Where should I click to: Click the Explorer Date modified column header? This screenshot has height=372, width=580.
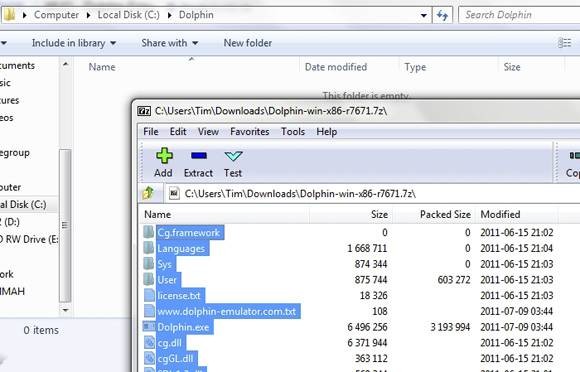(x=349, y=67)
